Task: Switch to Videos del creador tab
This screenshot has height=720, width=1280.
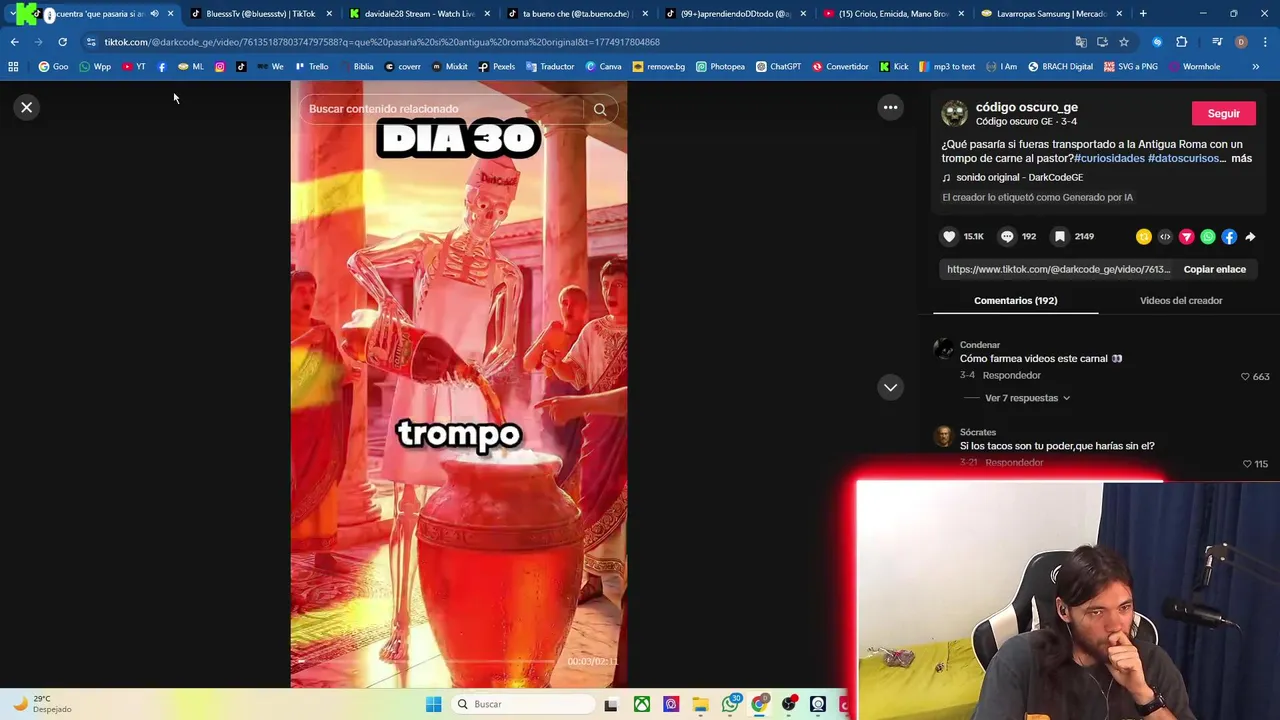Action: [x=1181, y=300]
